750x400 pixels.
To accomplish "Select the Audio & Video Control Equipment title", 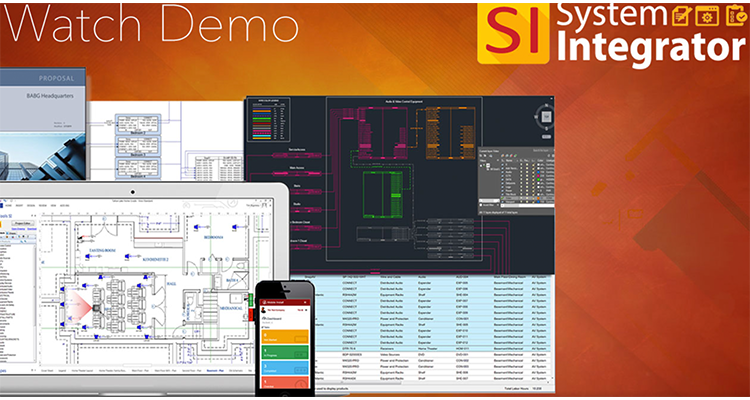I will [x=404, y=101].
